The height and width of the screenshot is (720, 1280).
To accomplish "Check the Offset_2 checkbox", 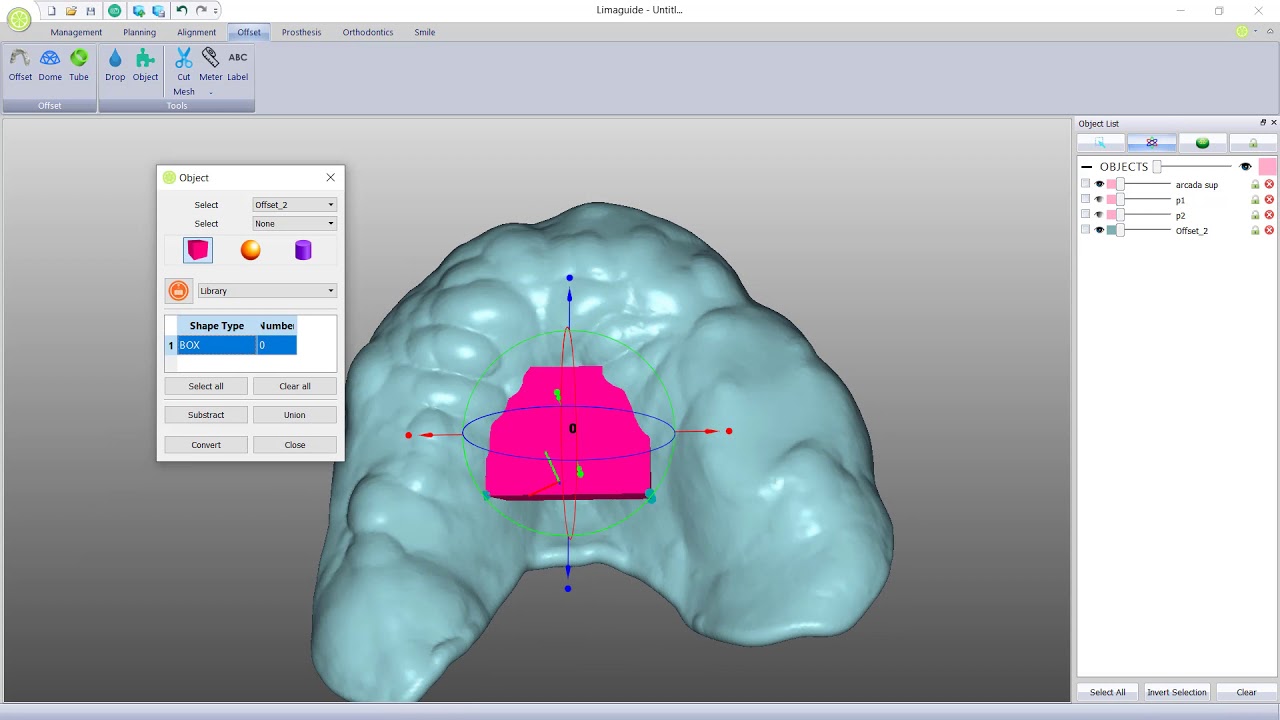I will click(1086, 230).
